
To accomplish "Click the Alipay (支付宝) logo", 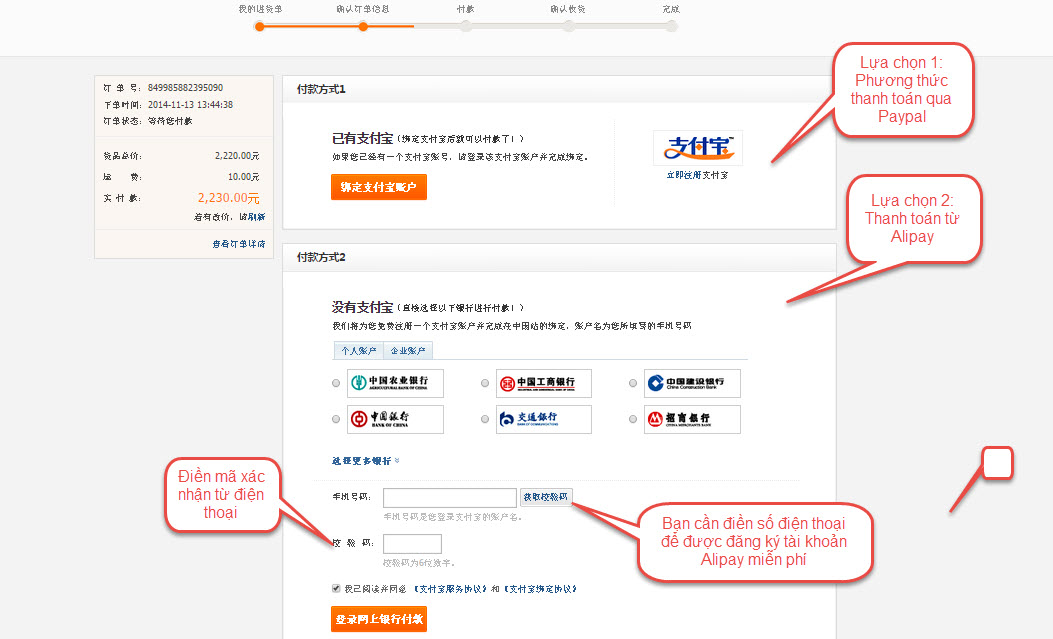I will [697, 148].
